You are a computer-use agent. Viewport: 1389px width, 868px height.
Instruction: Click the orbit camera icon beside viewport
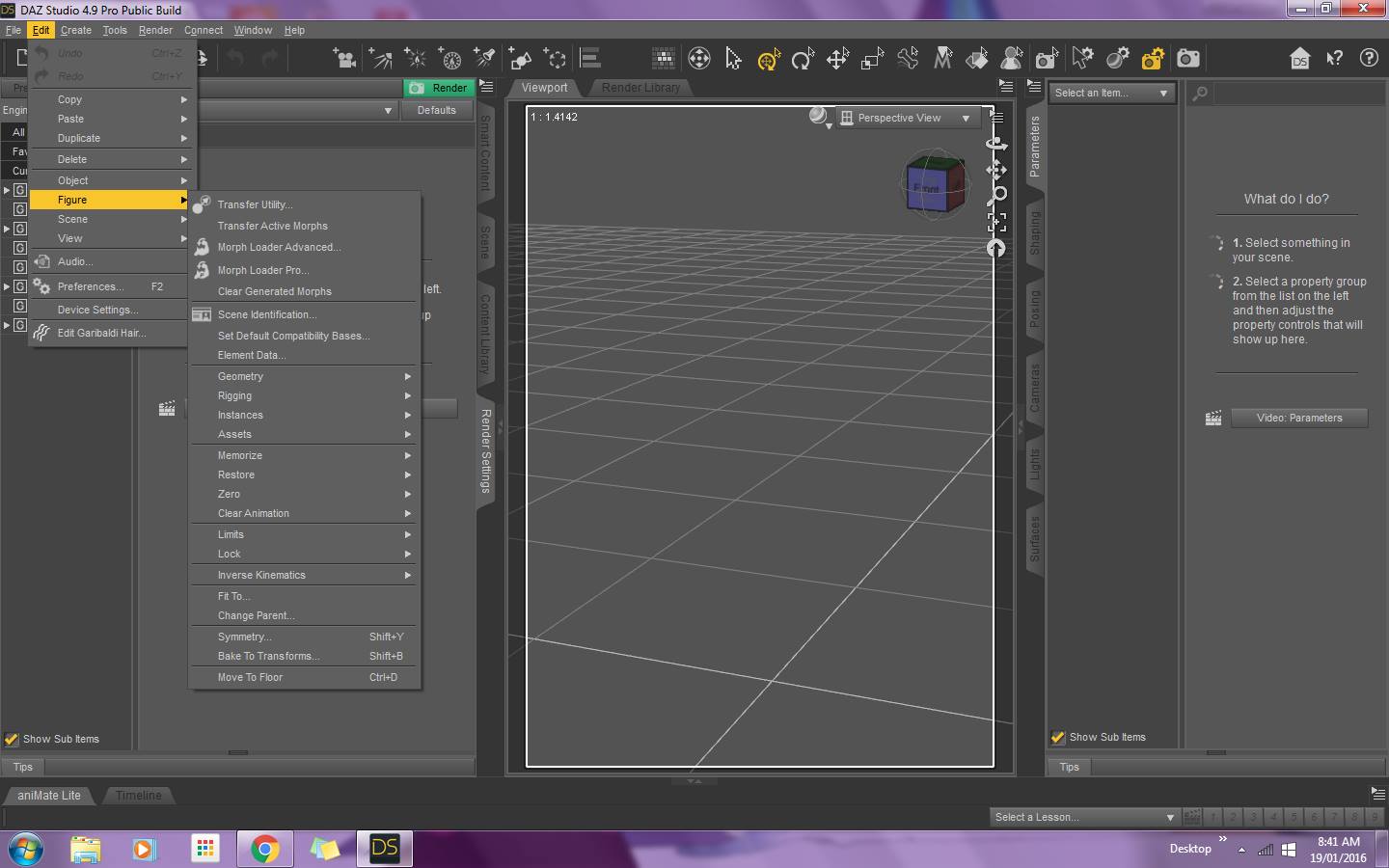996,144
